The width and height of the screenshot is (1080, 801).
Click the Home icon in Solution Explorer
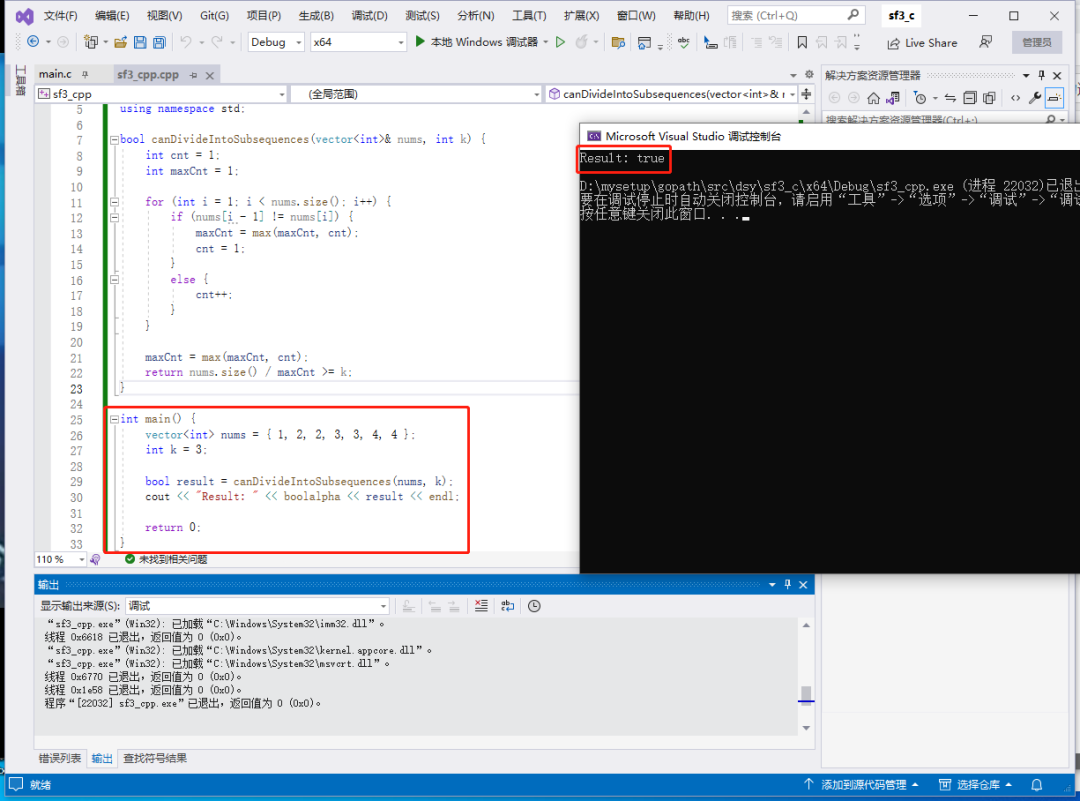pos(873,98)
